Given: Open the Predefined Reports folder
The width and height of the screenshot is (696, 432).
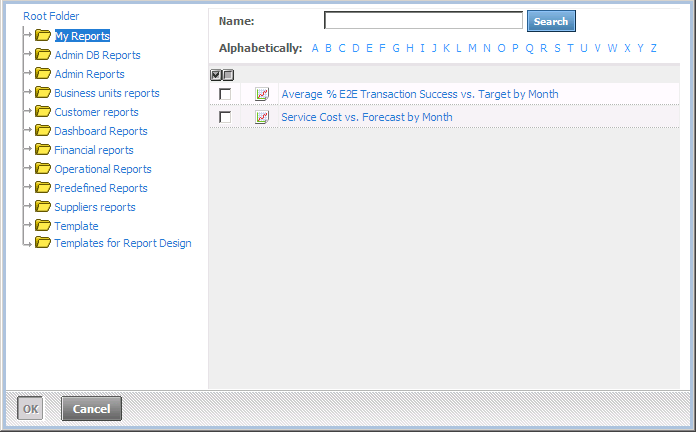Looking at the screenshot, I should pyautogui.click(x=101, y=188).
